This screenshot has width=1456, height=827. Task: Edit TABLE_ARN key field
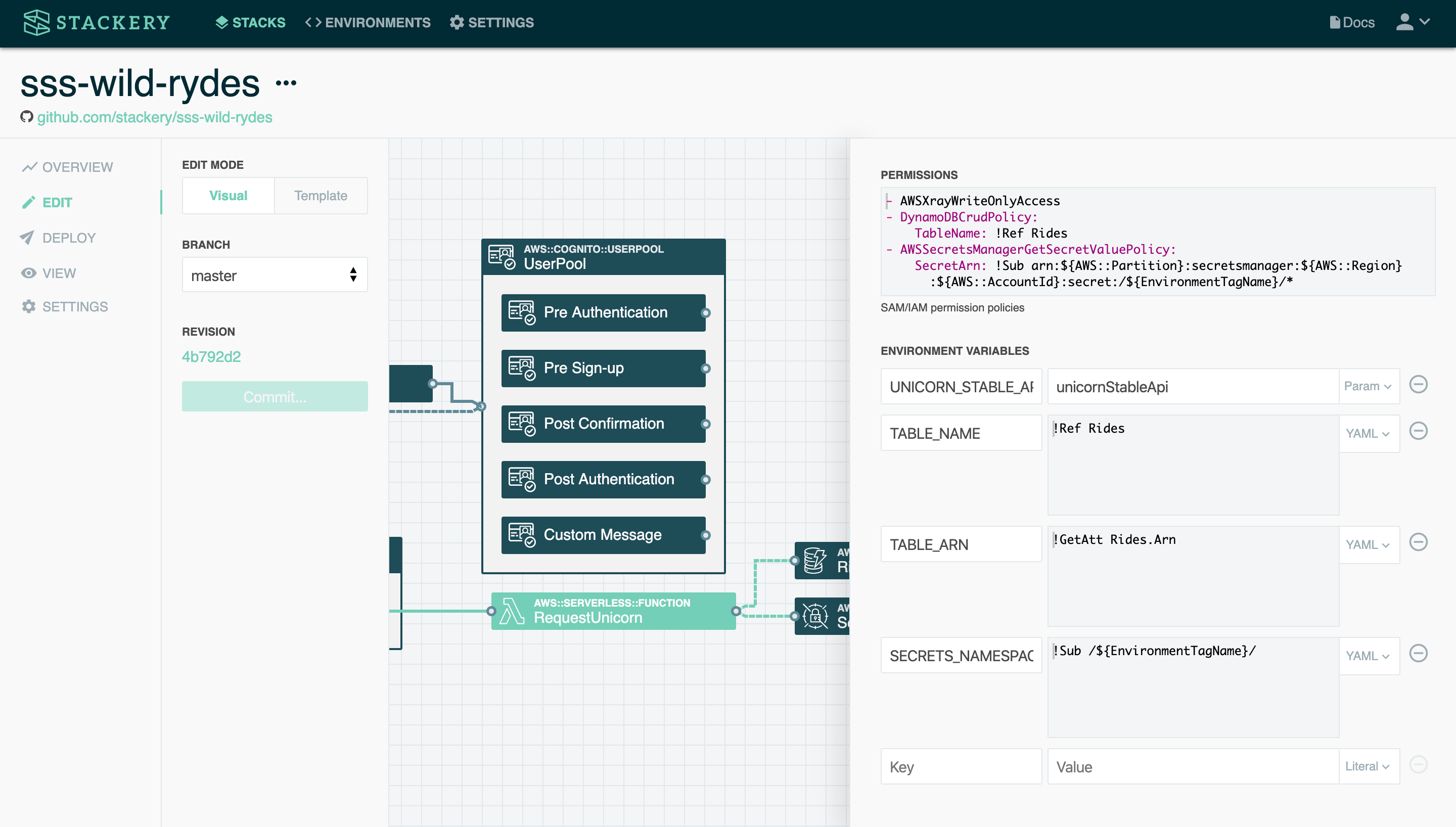point(961,545)
